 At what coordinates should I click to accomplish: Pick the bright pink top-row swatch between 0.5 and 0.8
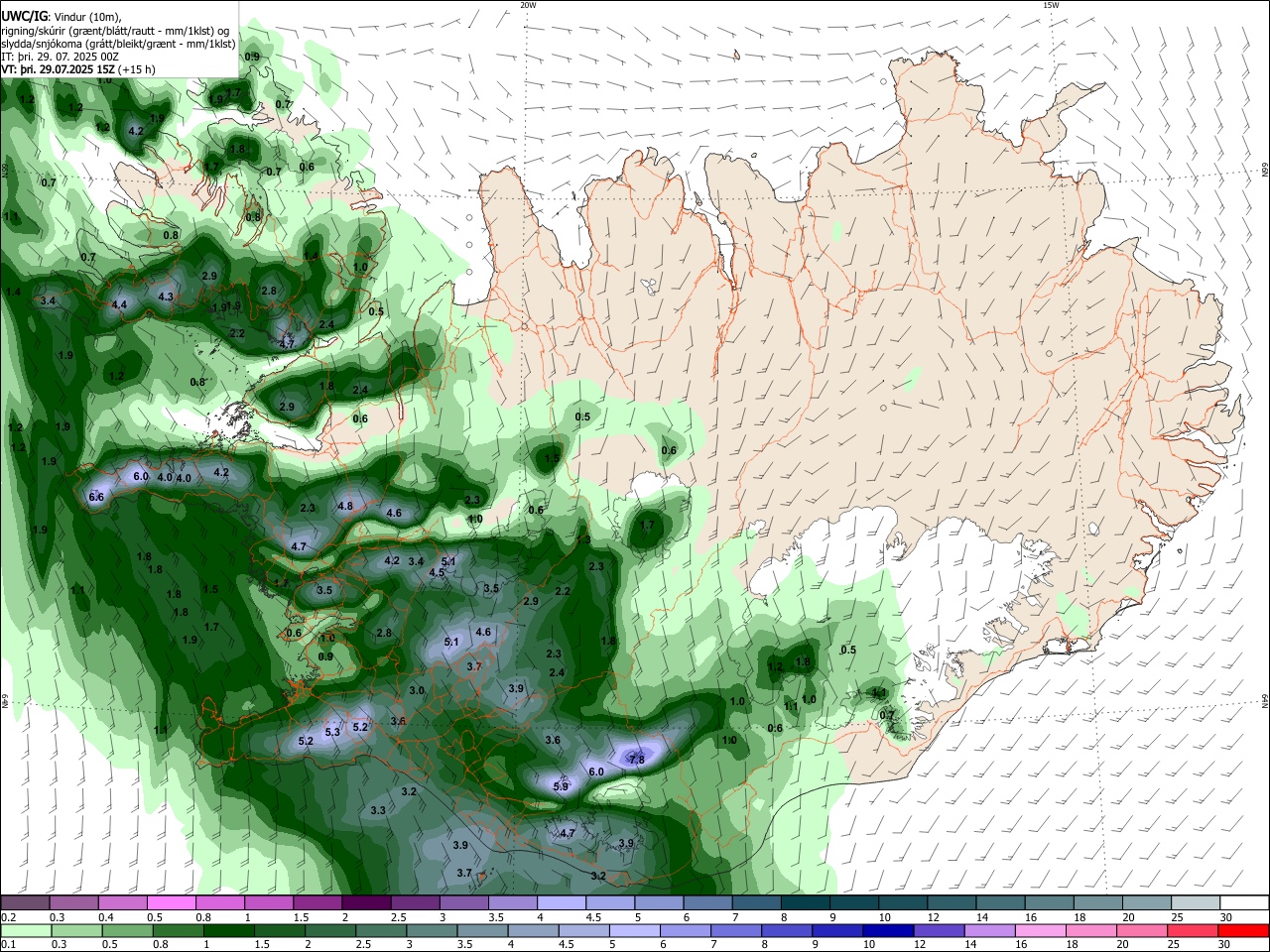point(173,902)
